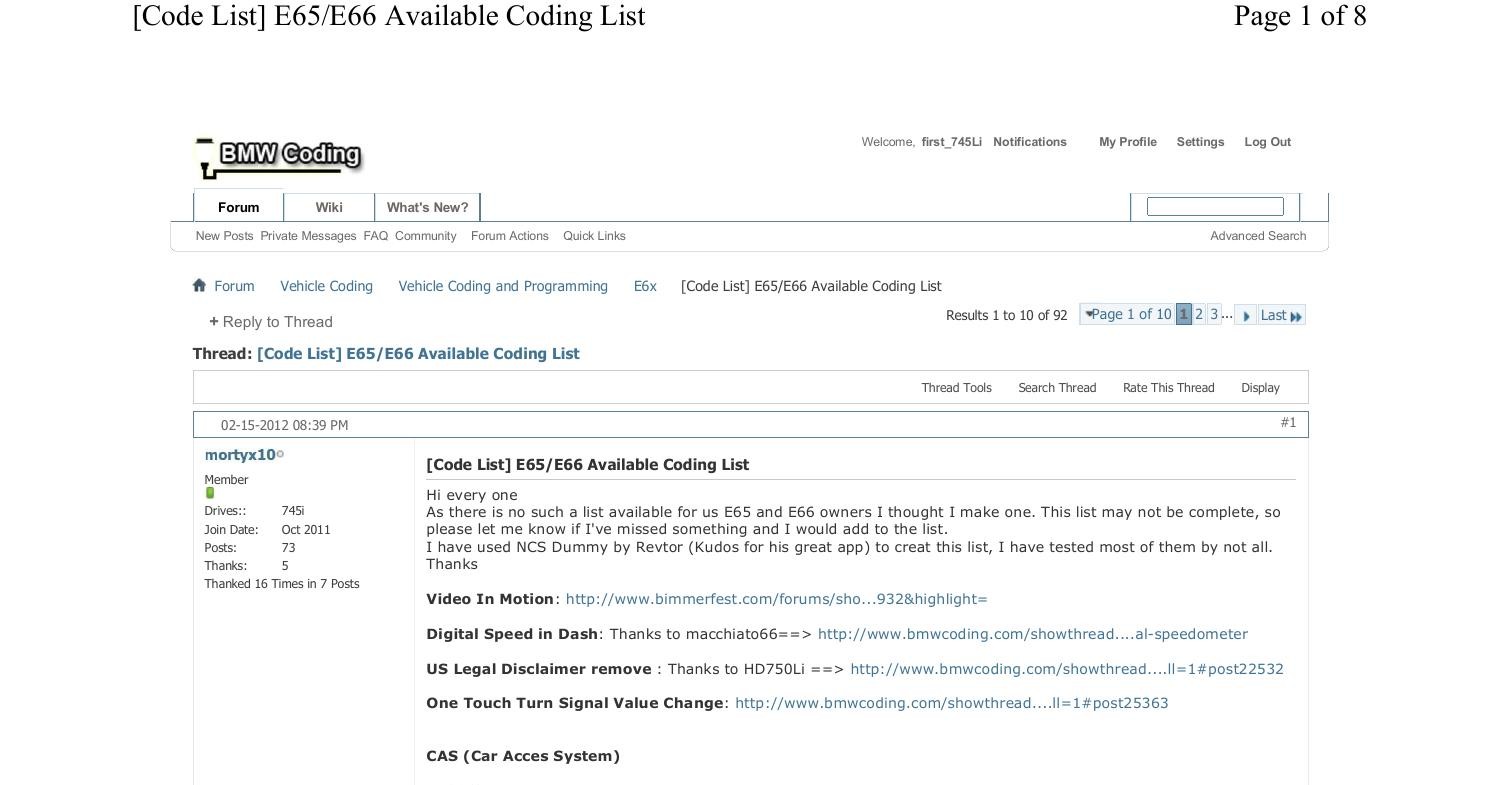Expand the Notifications dropdown

click(1030, 142)
